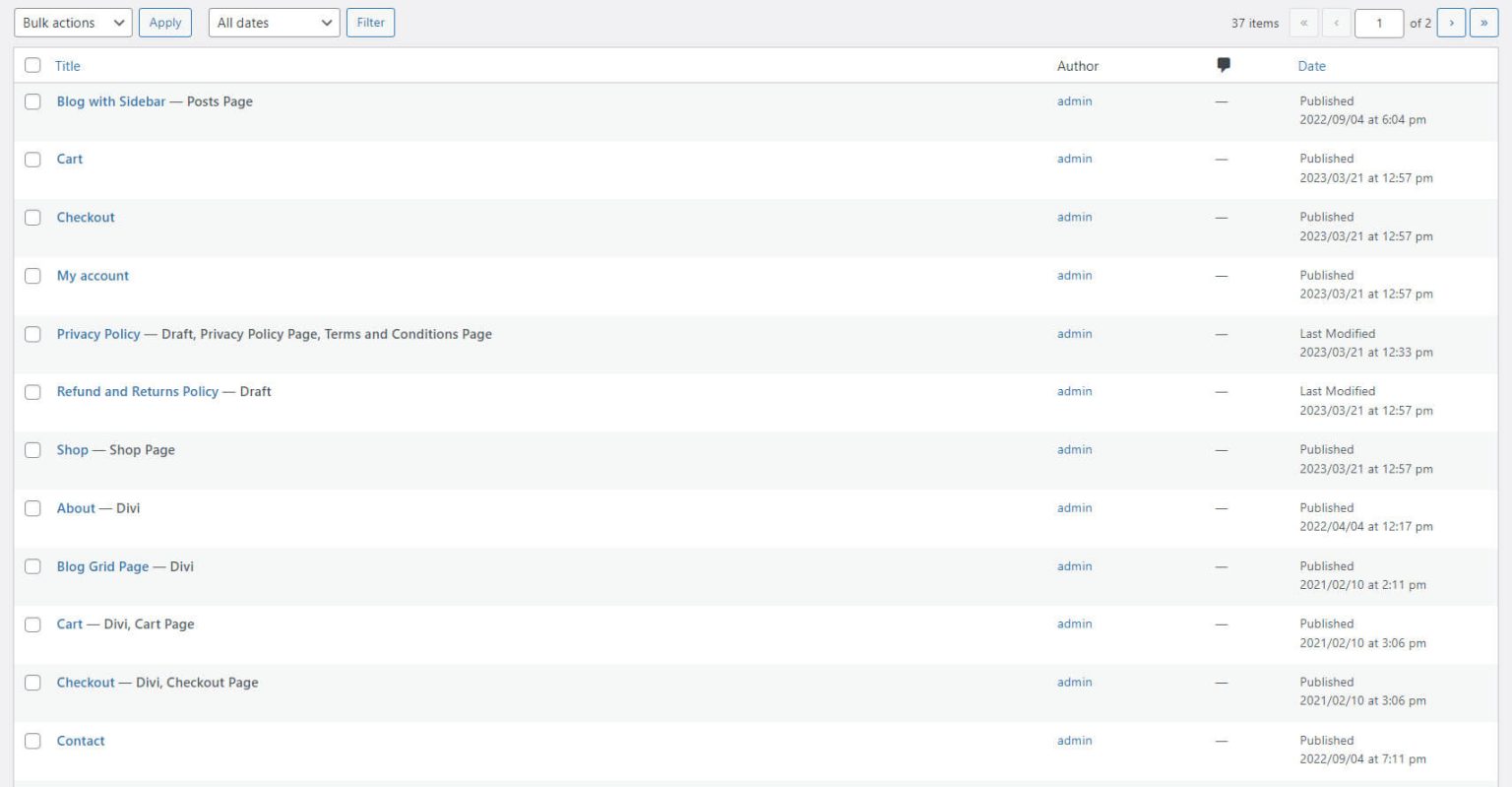The image size is (1512, 787).
Task: Open the Refund and Returns Policy draft
Action: pyautogui.click(x=137, y=391)
